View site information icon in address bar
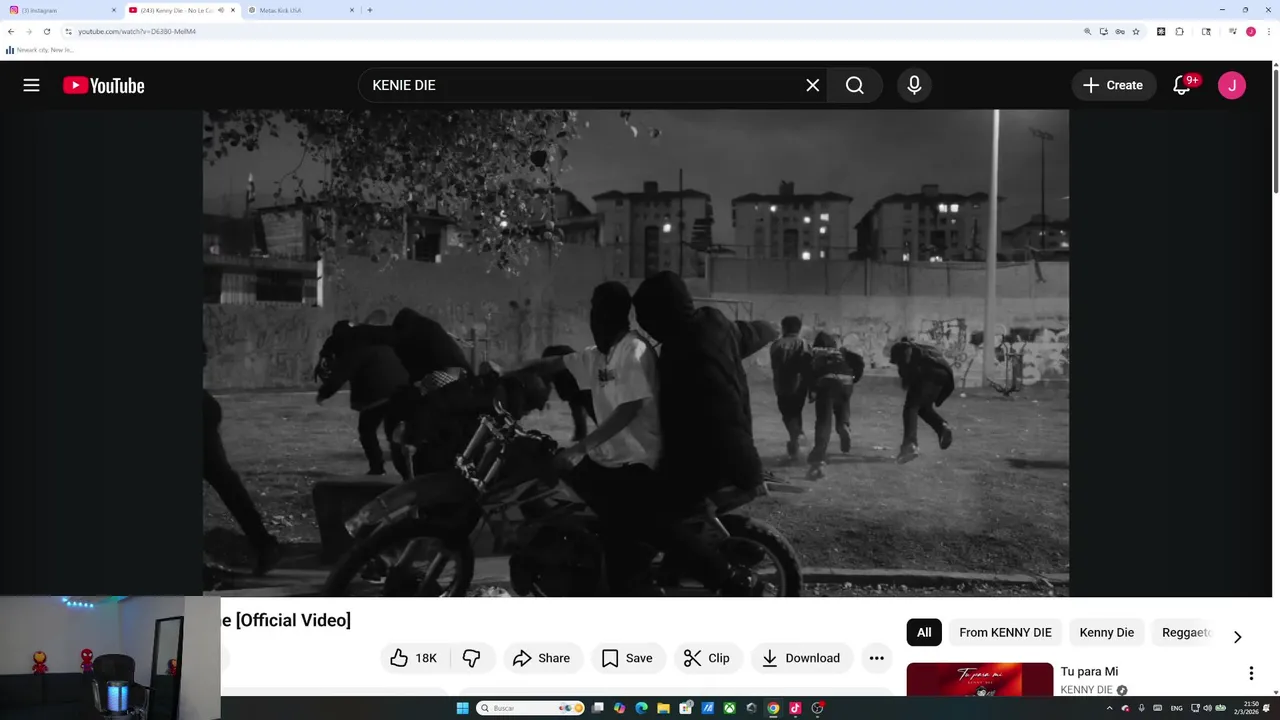 (x=68, y=31)
